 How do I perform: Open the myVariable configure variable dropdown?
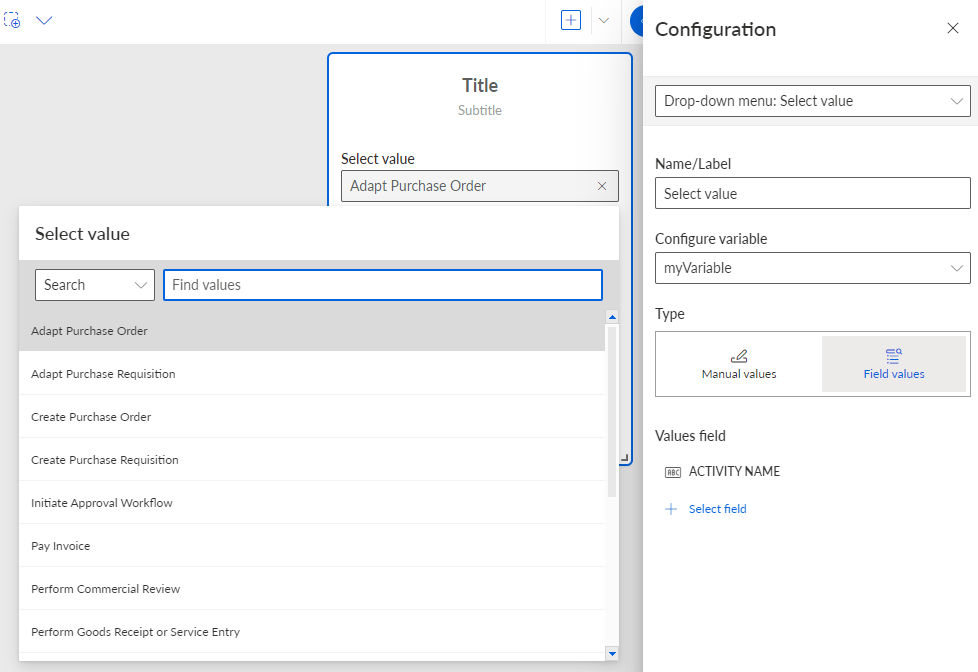coord(812,268)
